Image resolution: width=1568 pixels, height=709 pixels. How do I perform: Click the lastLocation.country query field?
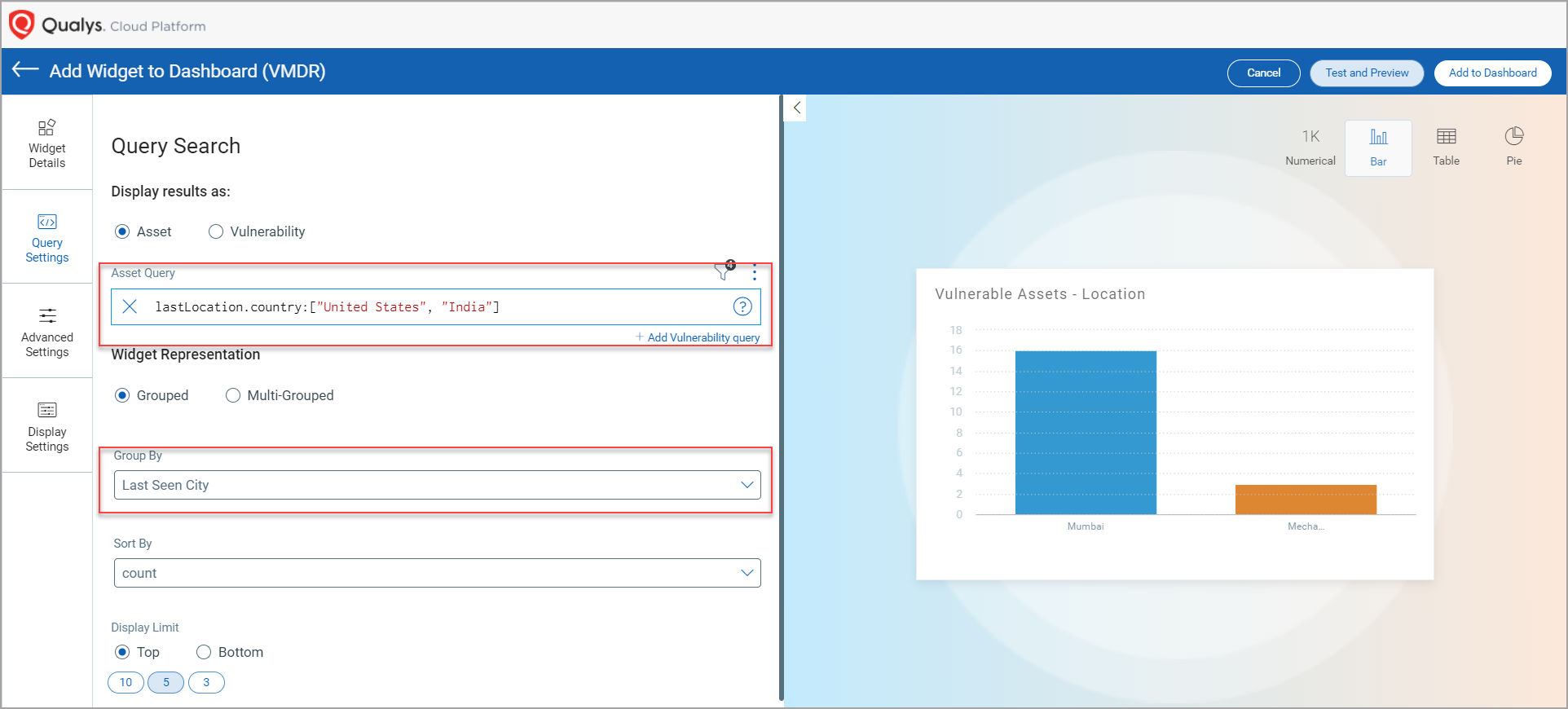click(x=436, y=306)
